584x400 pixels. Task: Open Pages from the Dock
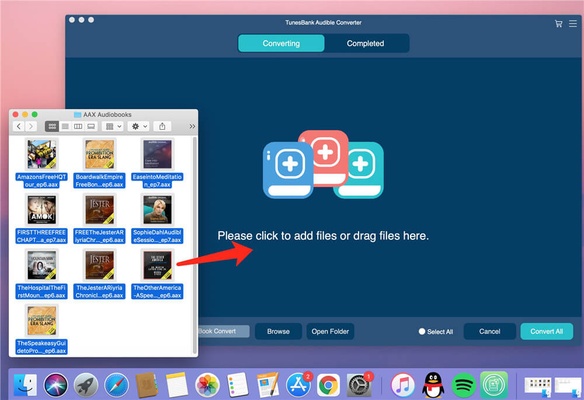tap(267, 385)
